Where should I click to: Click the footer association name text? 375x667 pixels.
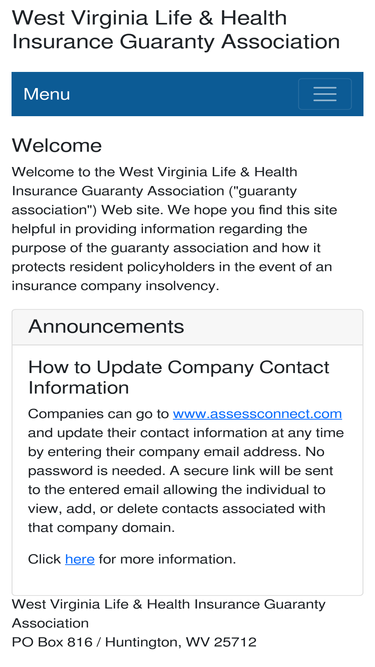coord(168,613)
